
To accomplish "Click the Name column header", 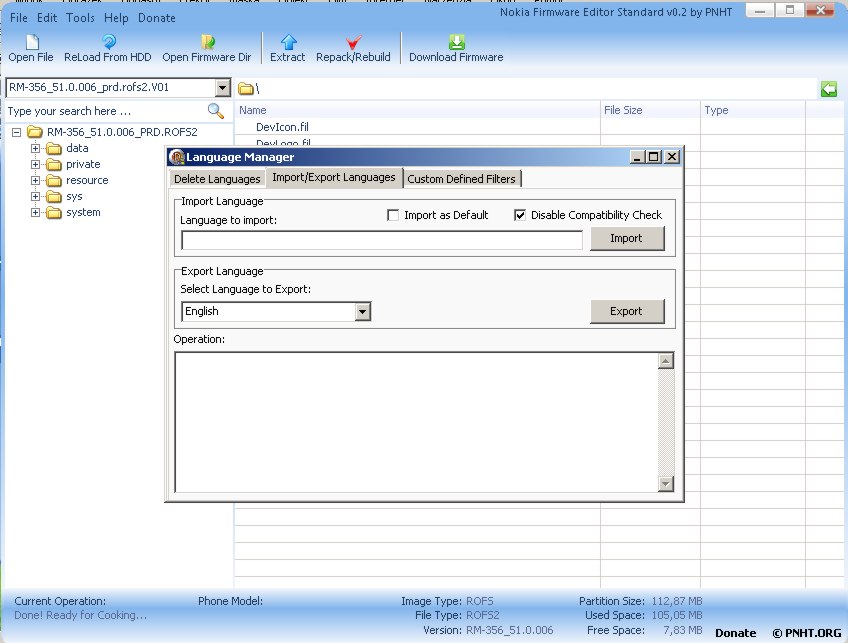I will coord(417,110).
